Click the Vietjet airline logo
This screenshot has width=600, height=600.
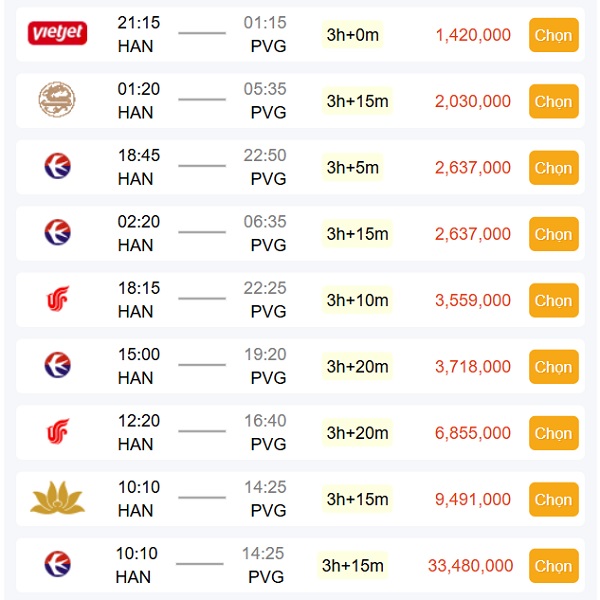coord(57,34)
